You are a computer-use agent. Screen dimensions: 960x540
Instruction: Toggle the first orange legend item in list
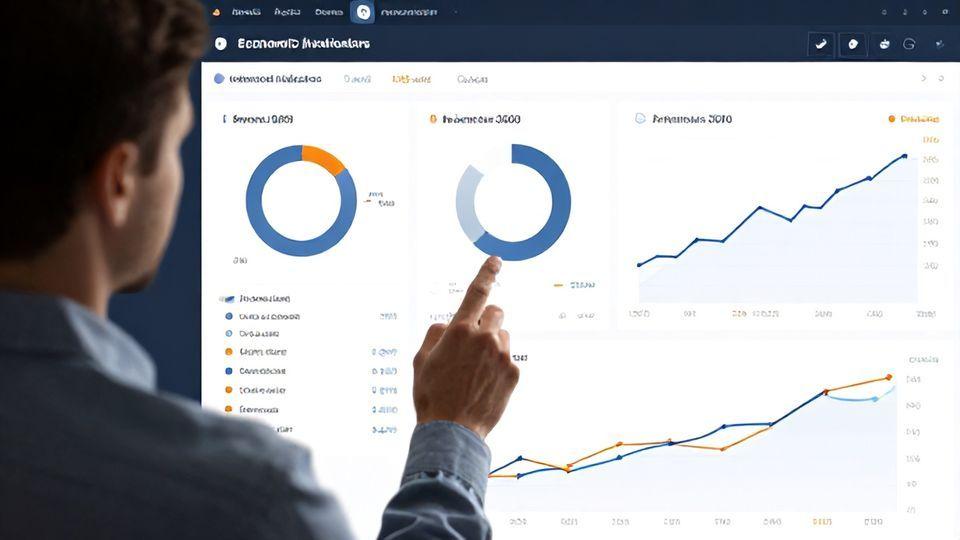pyautogui.click(x=229, y=352)
